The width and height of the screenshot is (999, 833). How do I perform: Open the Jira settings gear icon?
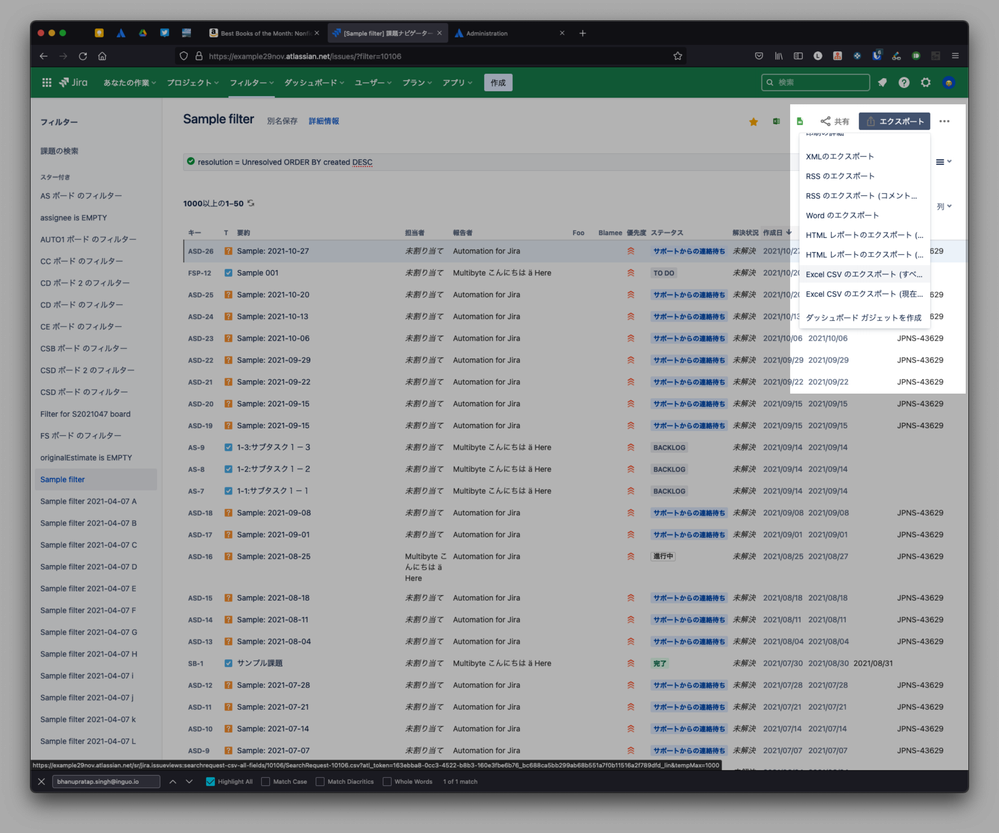pos(926,82)
